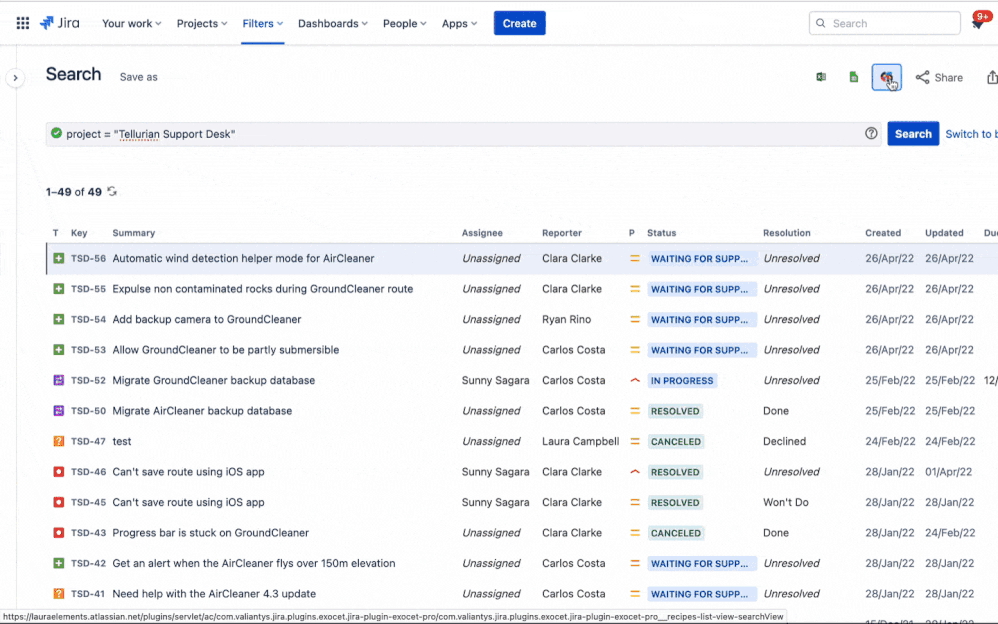Viewport: 998px width, 624px height.
Task: Click the Jira logo to go home
Action: [60, 23]
